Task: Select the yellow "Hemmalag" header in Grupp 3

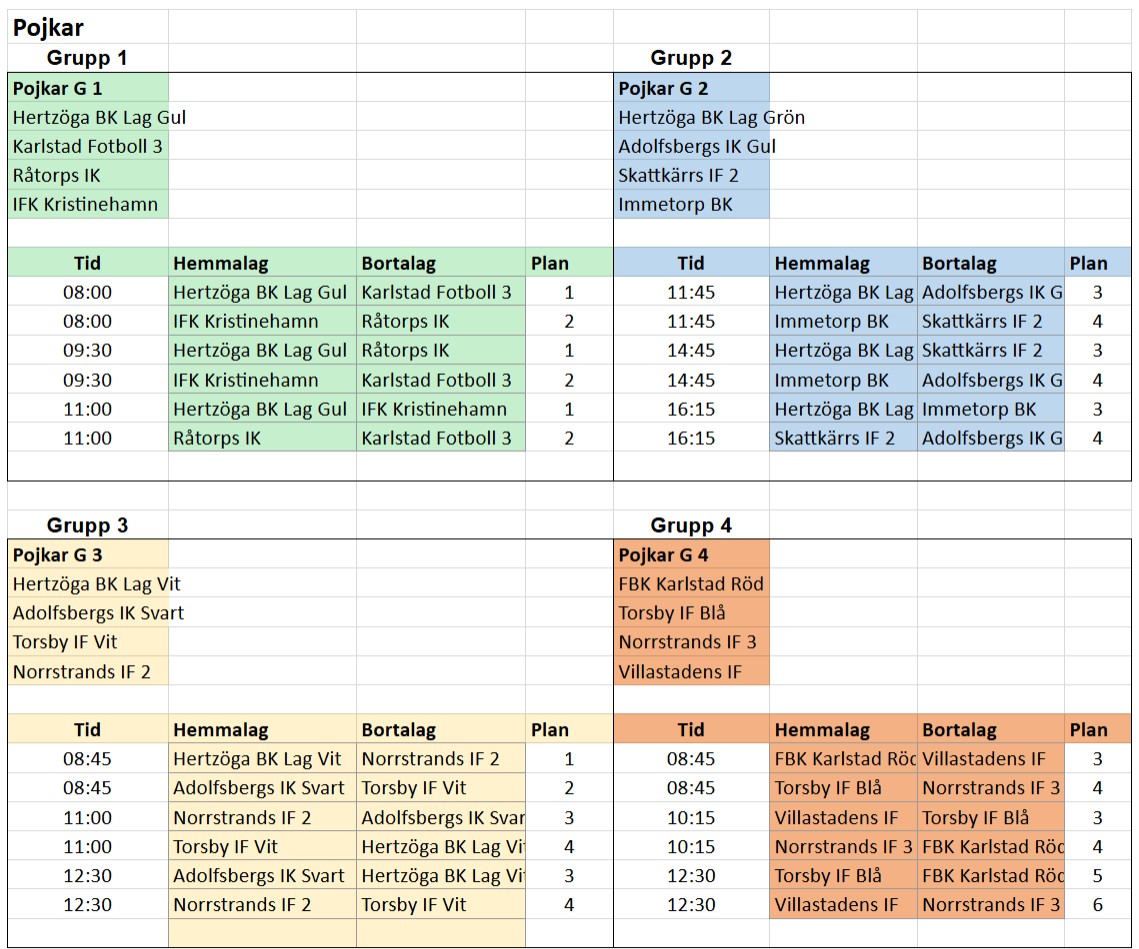Action: (x=220, y=730)
